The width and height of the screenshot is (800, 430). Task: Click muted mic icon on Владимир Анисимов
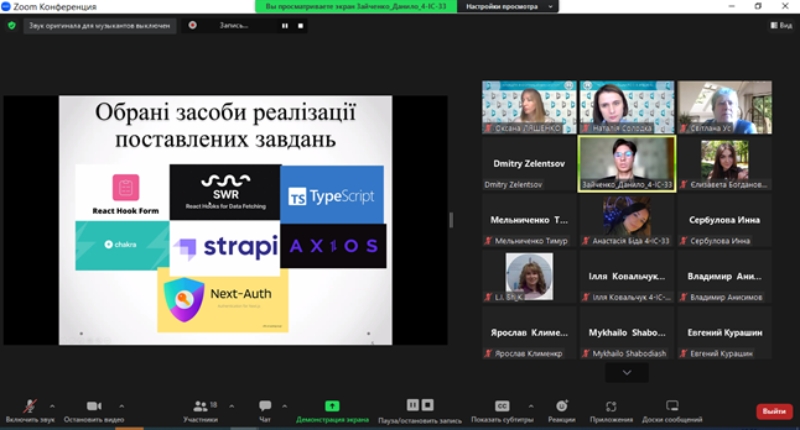684,297
